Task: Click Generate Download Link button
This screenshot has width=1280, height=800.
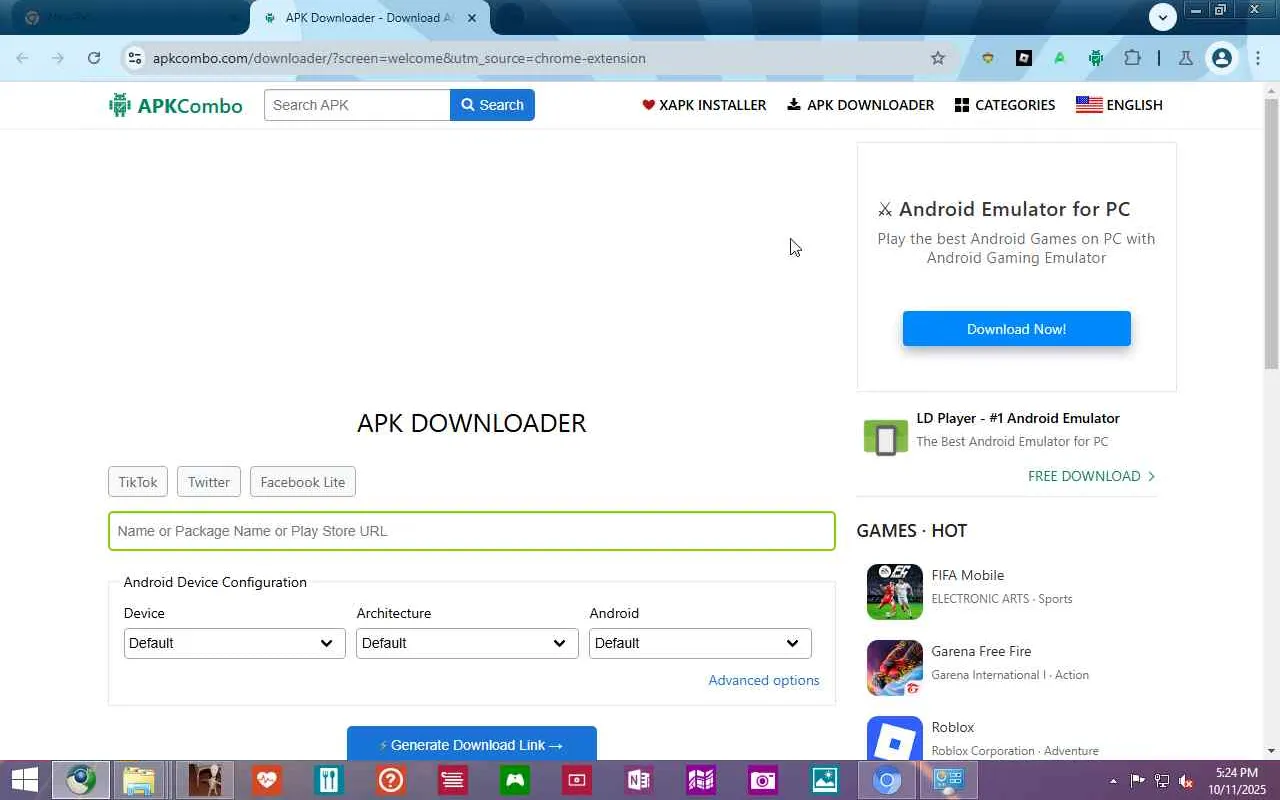Action: (x=472, y=743)
